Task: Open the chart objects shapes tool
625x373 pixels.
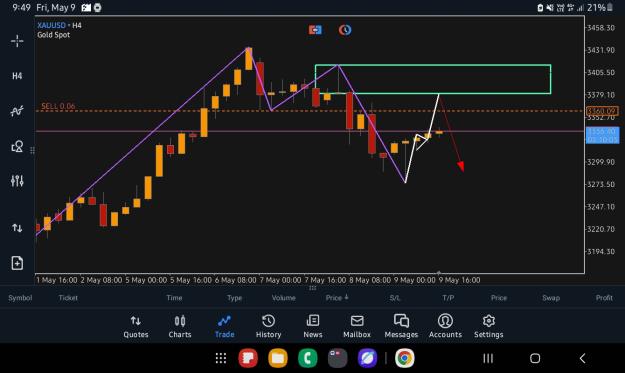Action: click(x=17, y=146)
